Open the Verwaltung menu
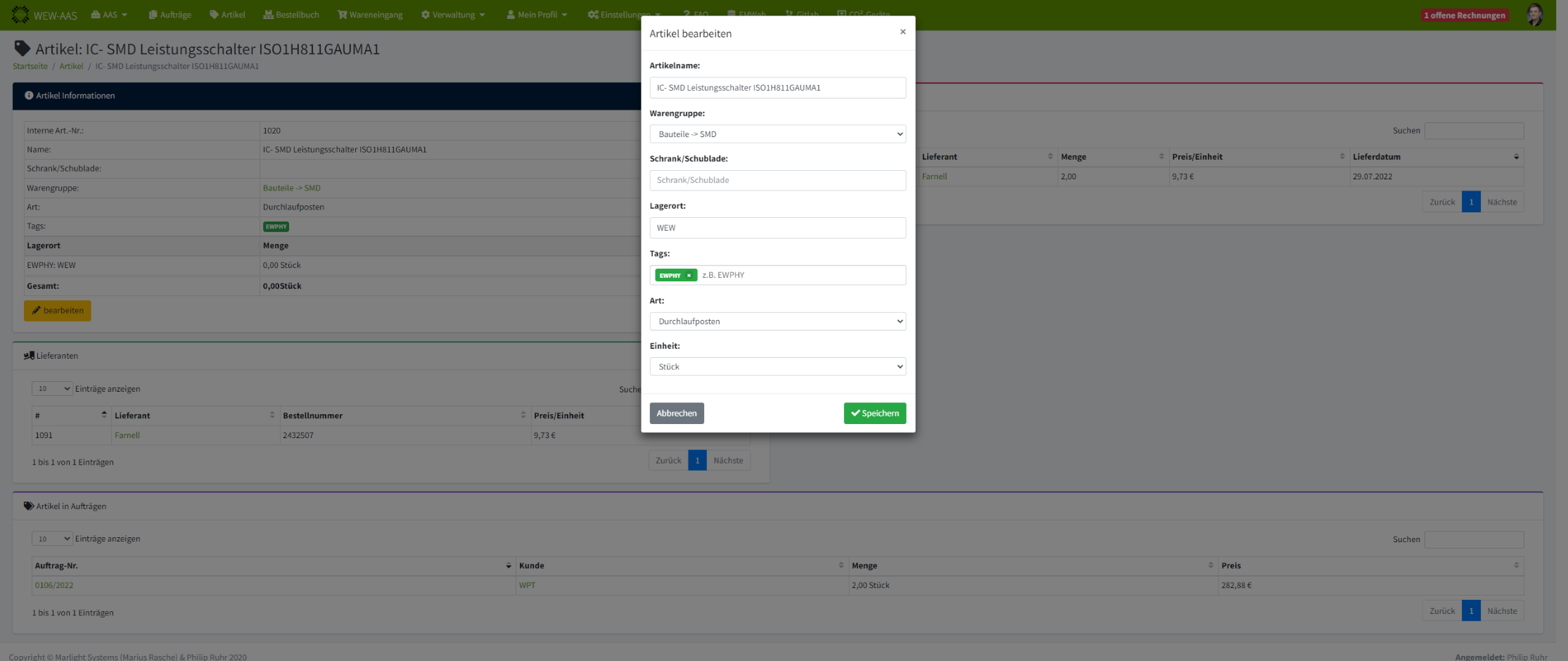This screenshot has height=661, width=1568. point(453,15)
